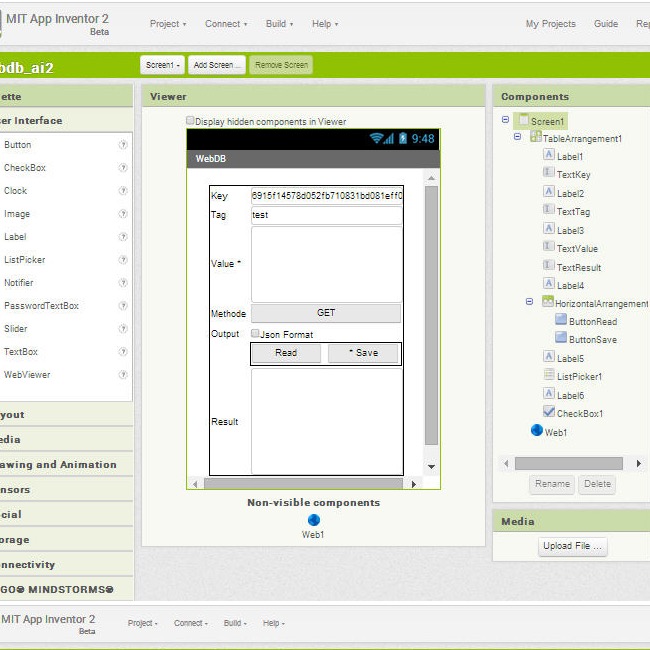Click Upload File button in Media
The height and width of the screenshot is (650, 650).
tap(572, 546)
